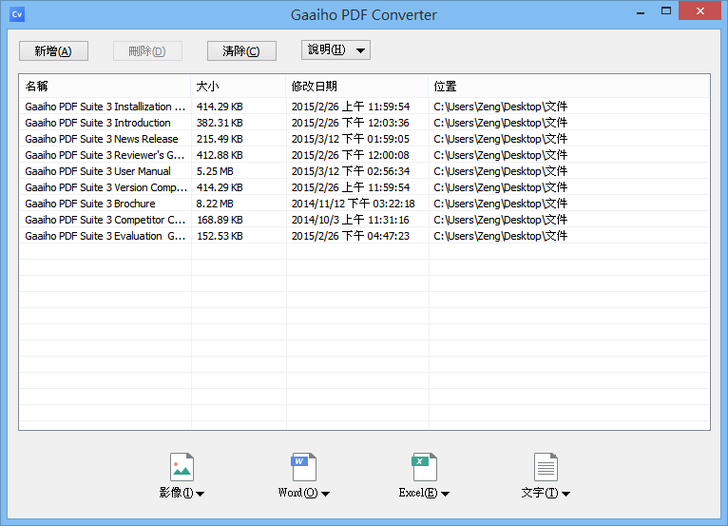Image resolution: width=728 pixels, height=526 pixels.
Task: Click date 2014/10/3 上午 11:31:16
Action: pos(350,220)
